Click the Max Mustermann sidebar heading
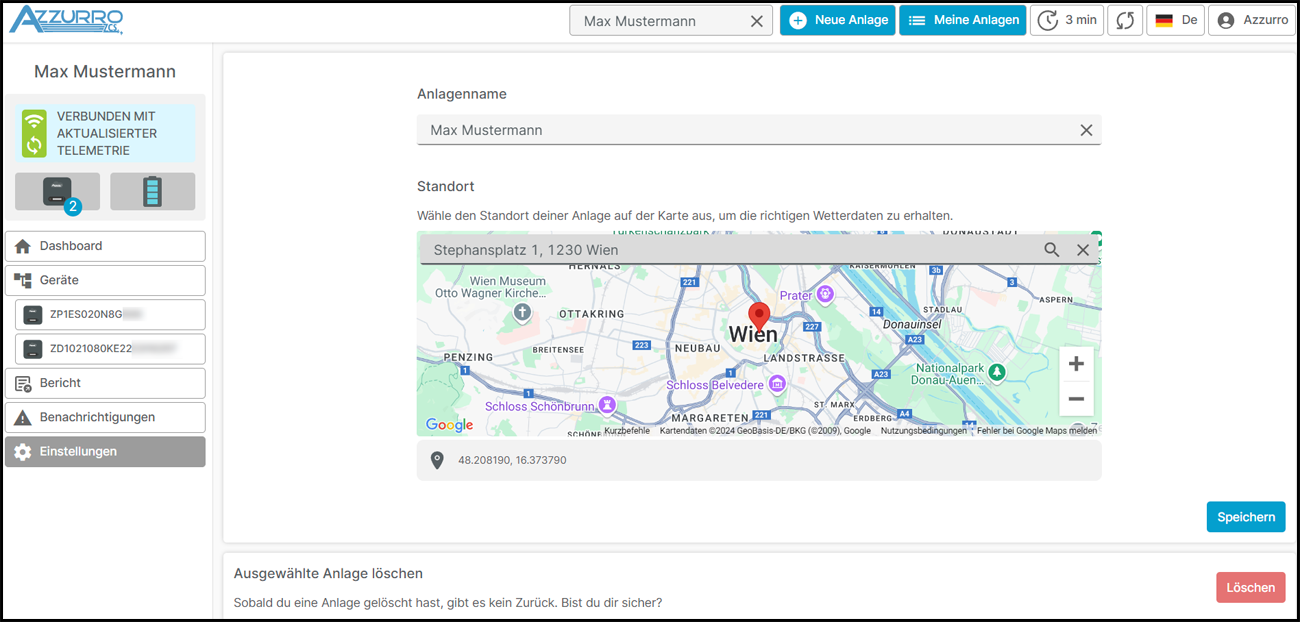The width and height of the screenshot is (1300, 622). click(105, 72)
